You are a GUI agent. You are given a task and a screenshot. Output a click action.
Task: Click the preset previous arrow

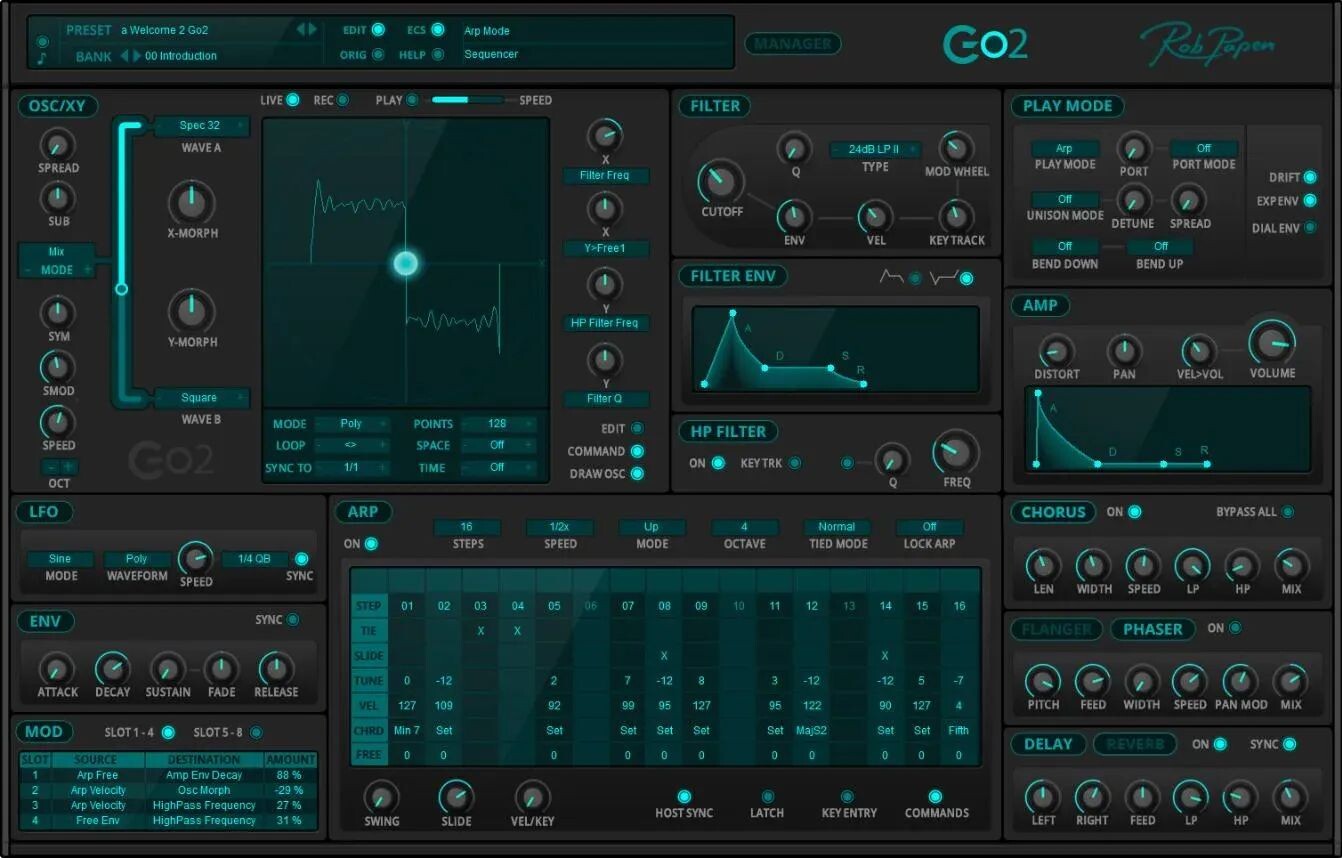tap(301, 30)
